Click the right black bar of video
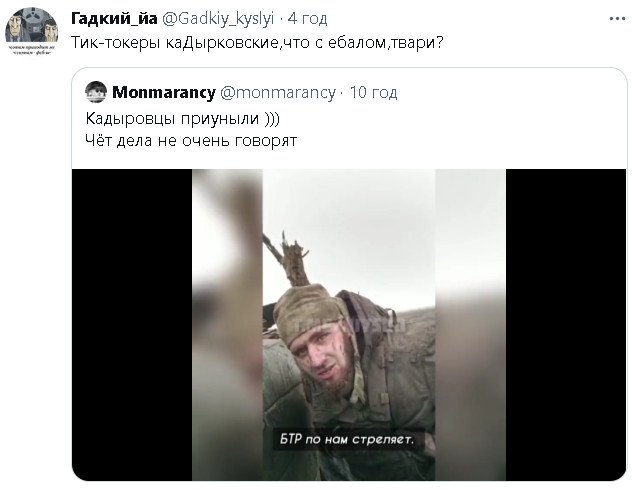Image resolution: width=632 pixels, height=490 pixels. pos(566,324)
